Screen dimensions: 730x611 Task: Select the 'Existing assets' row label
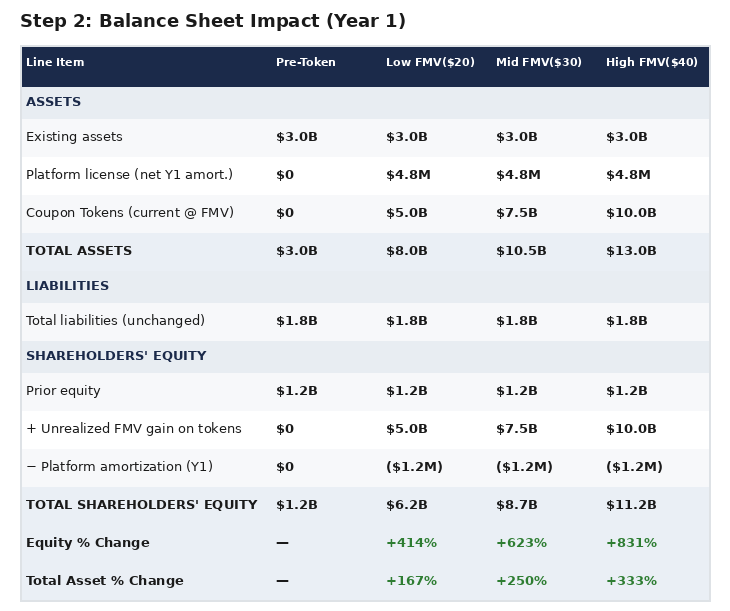pyautogui.click(x=74, y=137)
